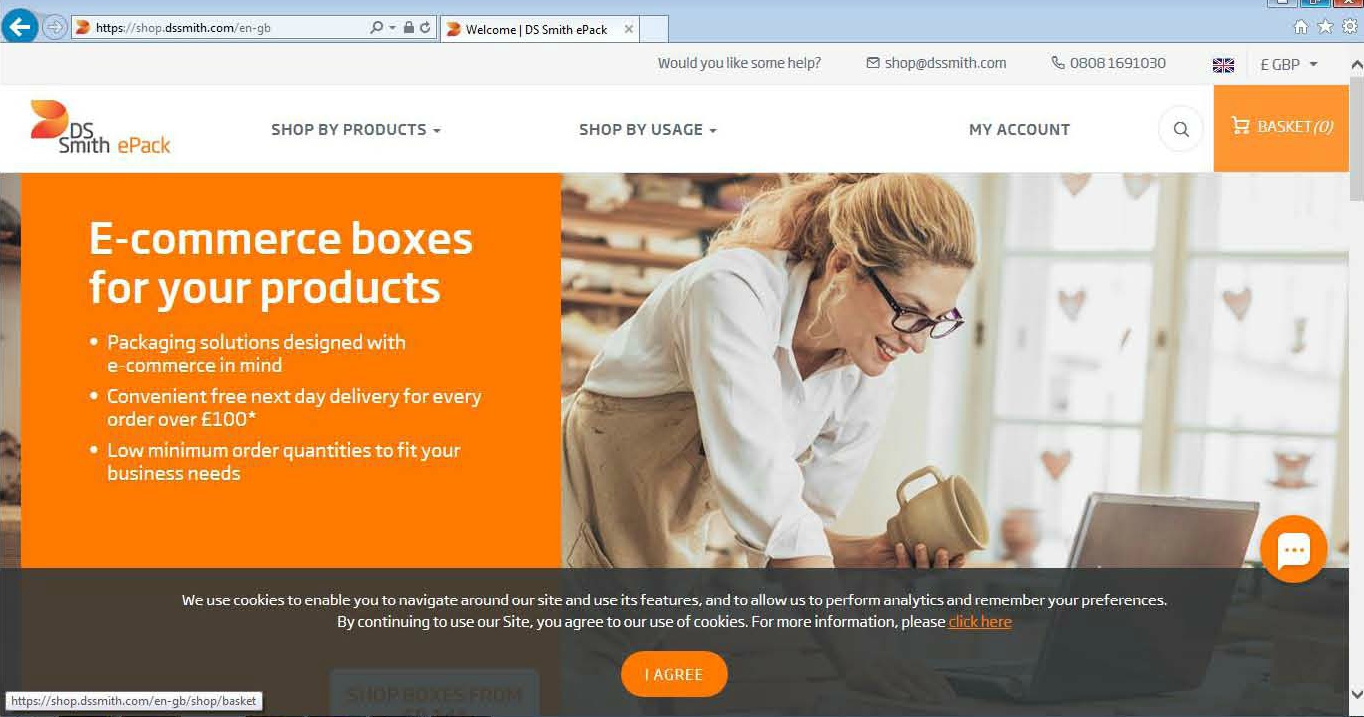Open the Basket (0) button
The height and width of the screenshot is (717, 1364).
point(1281,128)
